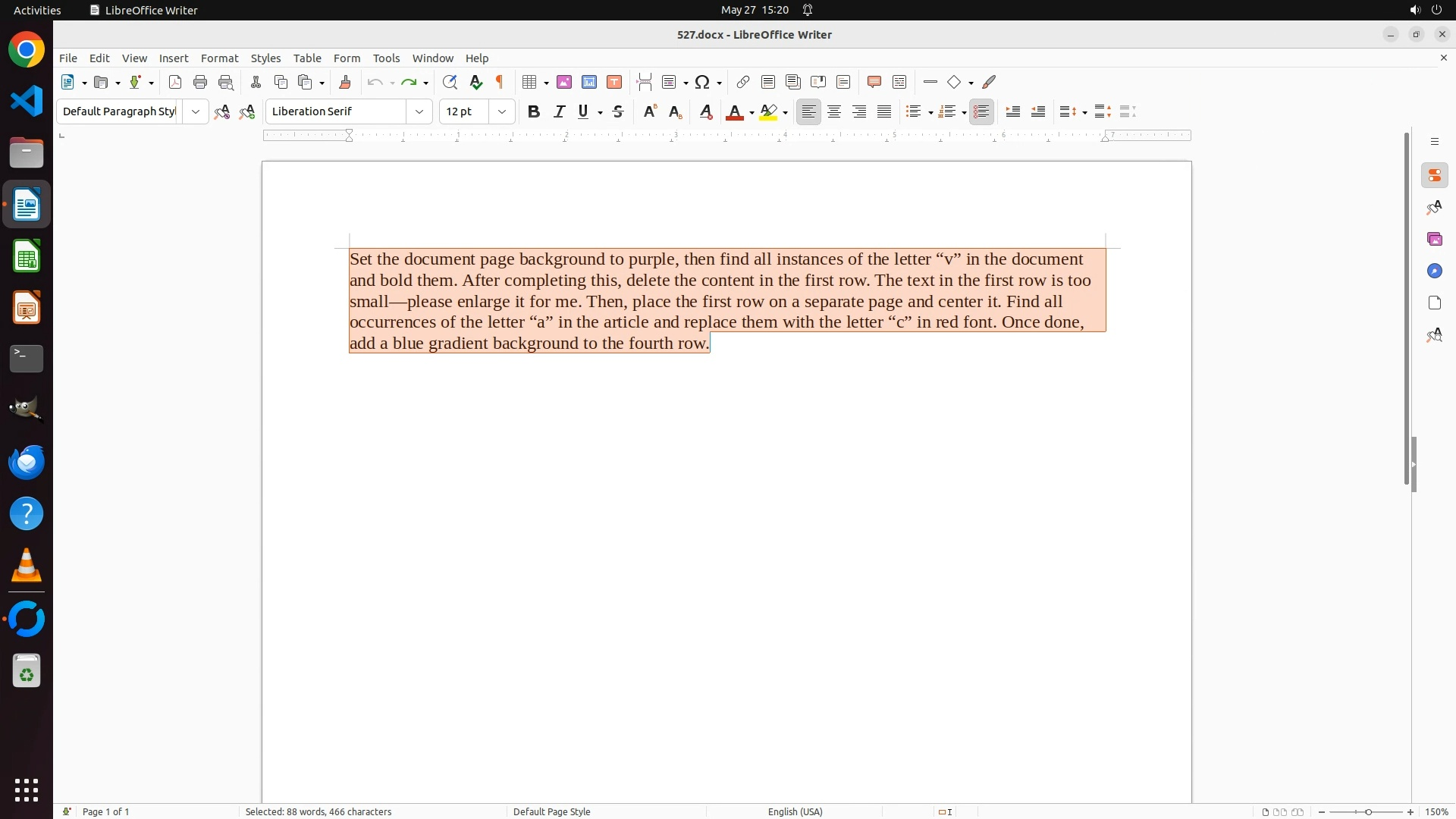Image resolution: width=1456 pixels, height=819 pixels.
Task: Click the Insert Special Character omega icon
Action: (x=702, y=82)
